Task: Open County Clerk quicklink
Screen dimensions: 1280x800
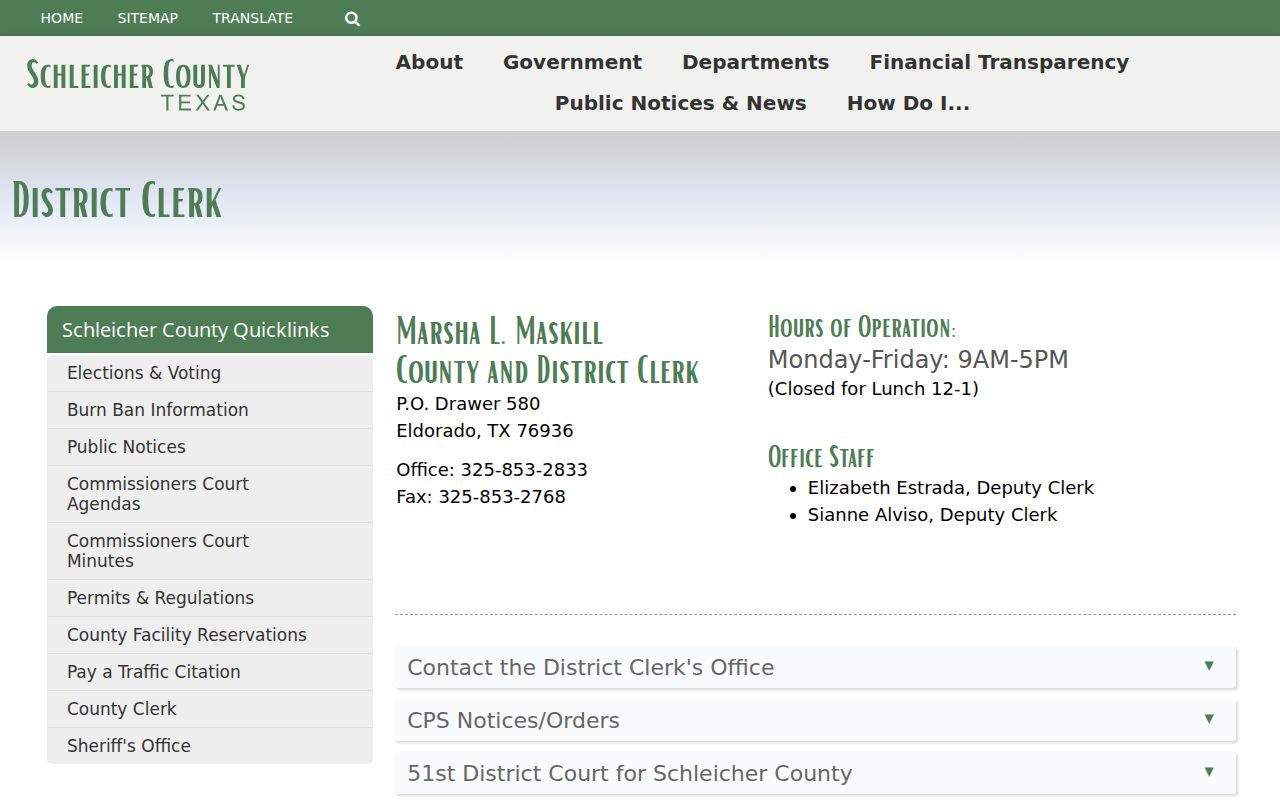Action: pos(210,709)
